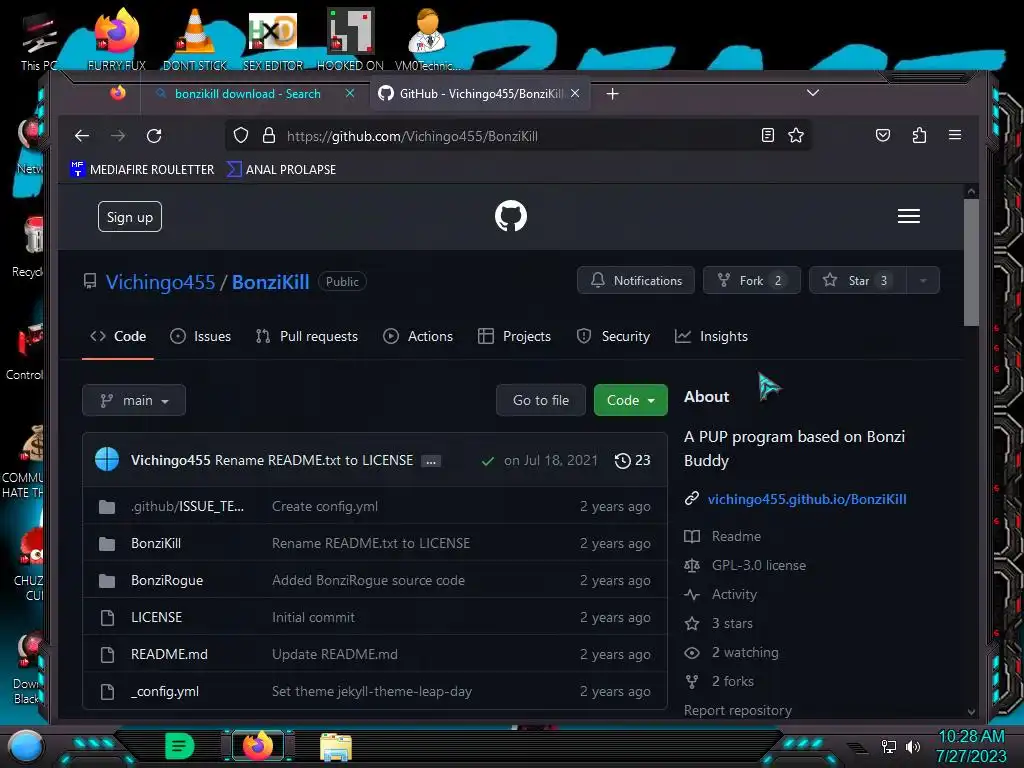Click the page vertical scrollbar thumb
The image size is (1024, 768).
(971, 262)
